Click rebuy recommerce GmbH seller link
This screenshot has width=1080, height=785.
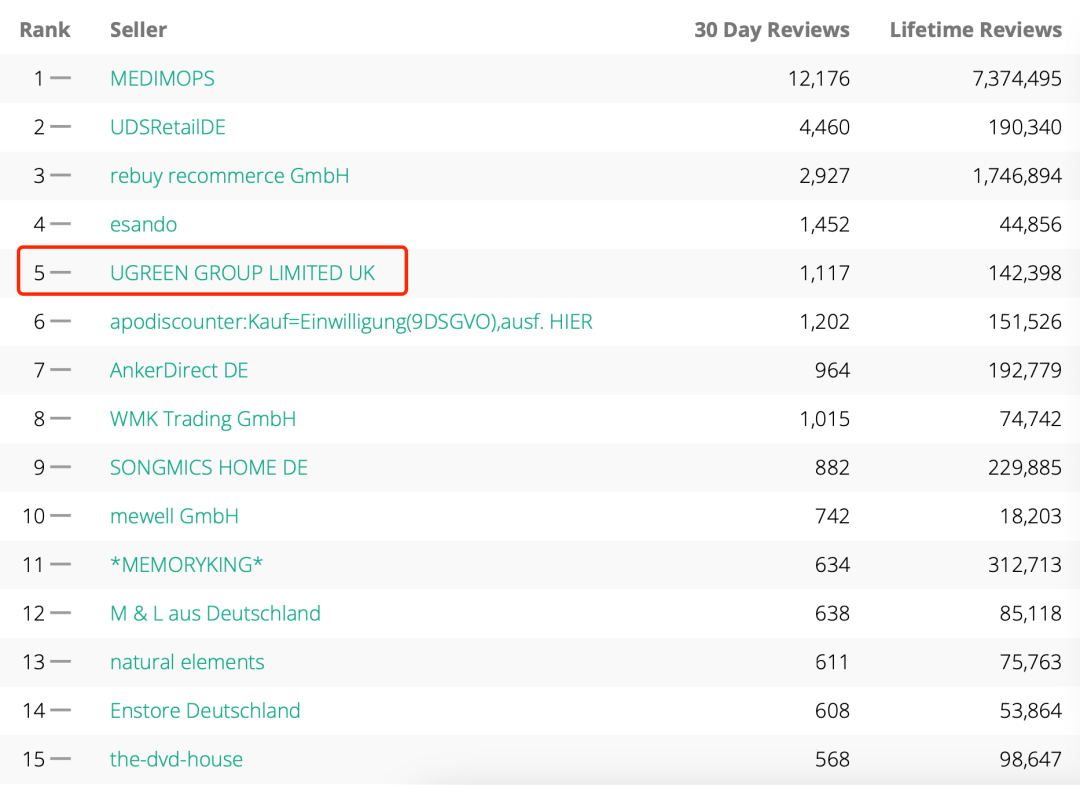tap(229, 176)
